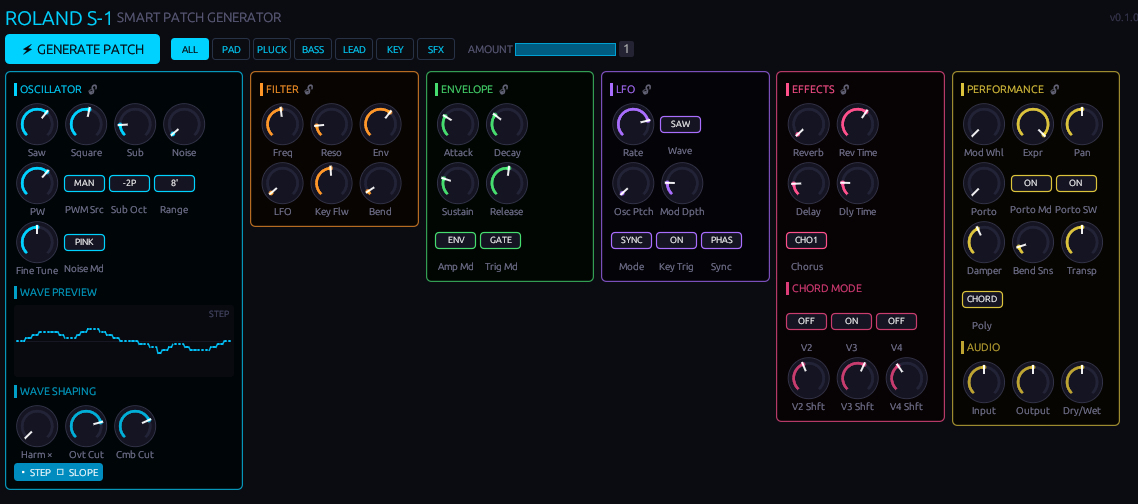
Task: Click the Amount value box
Action: click(626, 49)
